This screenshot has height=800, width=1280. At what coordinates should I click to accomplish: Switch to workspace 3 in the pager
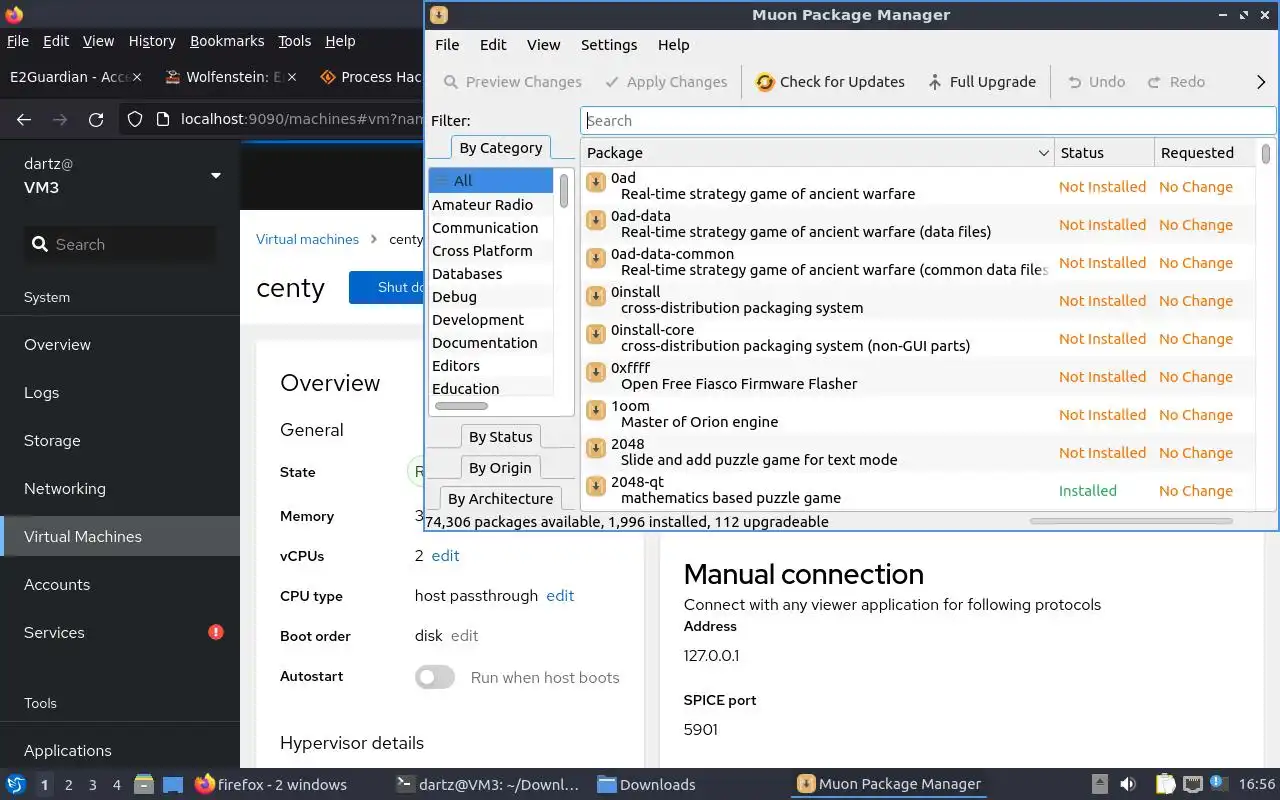pos(93,785)
